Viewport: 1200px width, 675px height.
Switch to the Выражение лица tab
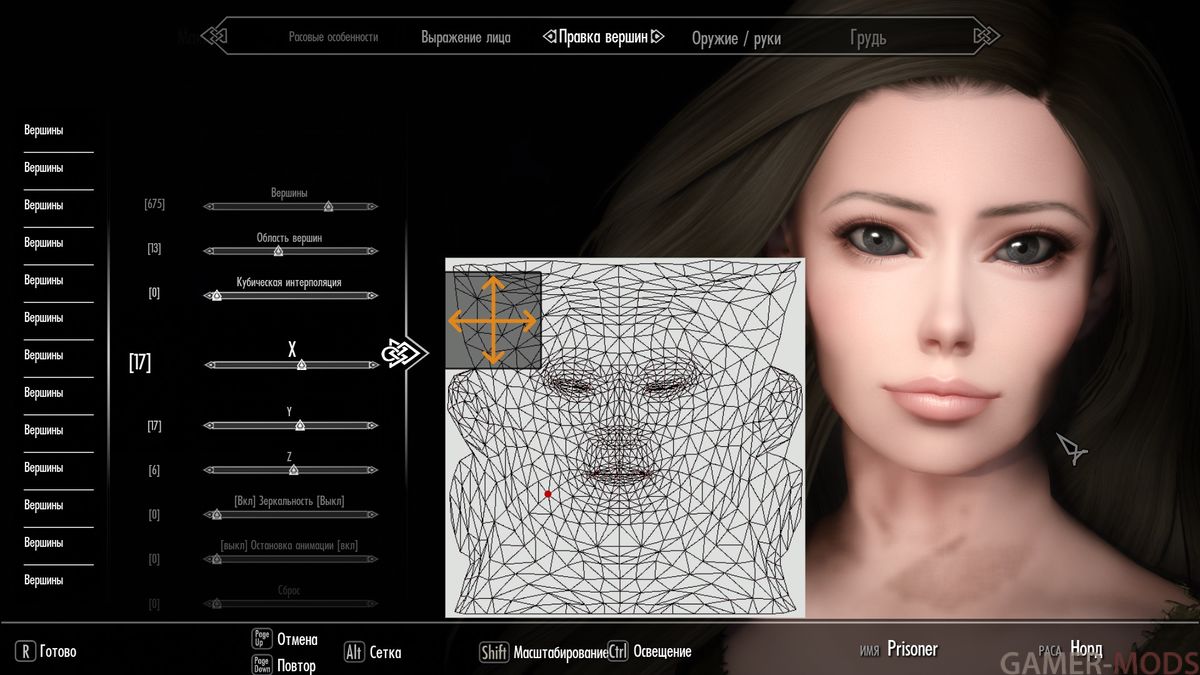point(466,38)
